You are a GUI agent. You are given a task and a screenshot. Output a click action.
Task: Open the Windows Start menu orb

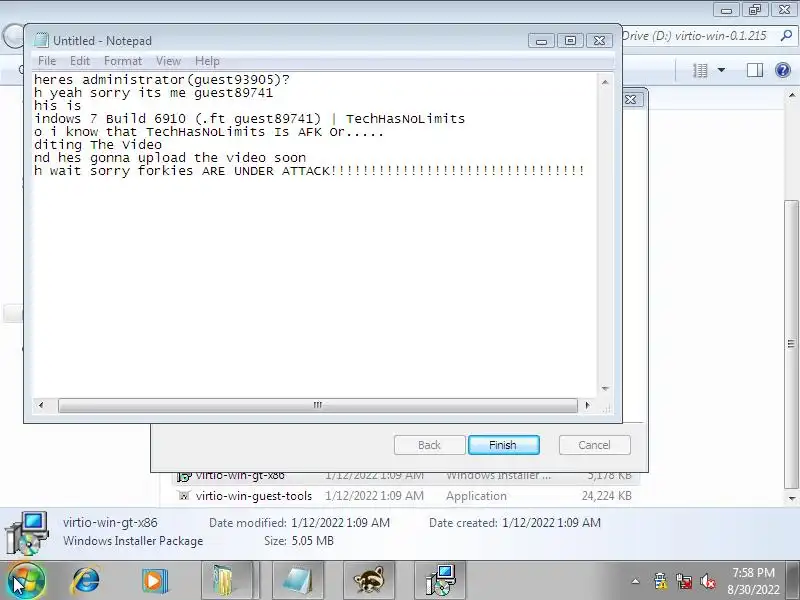tap(26, 581)
